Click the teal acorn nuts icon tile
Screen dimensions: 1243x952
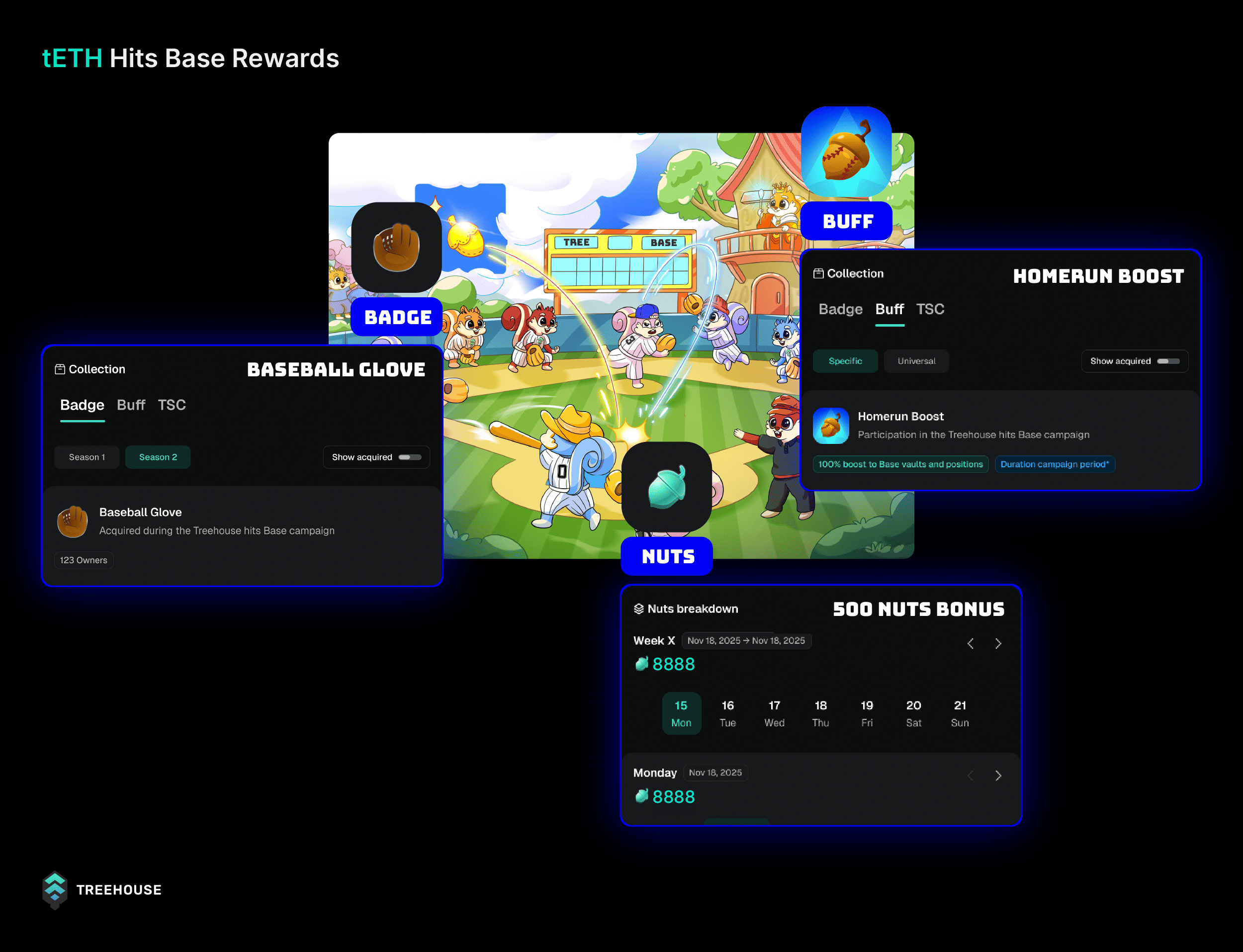(667, 487)
